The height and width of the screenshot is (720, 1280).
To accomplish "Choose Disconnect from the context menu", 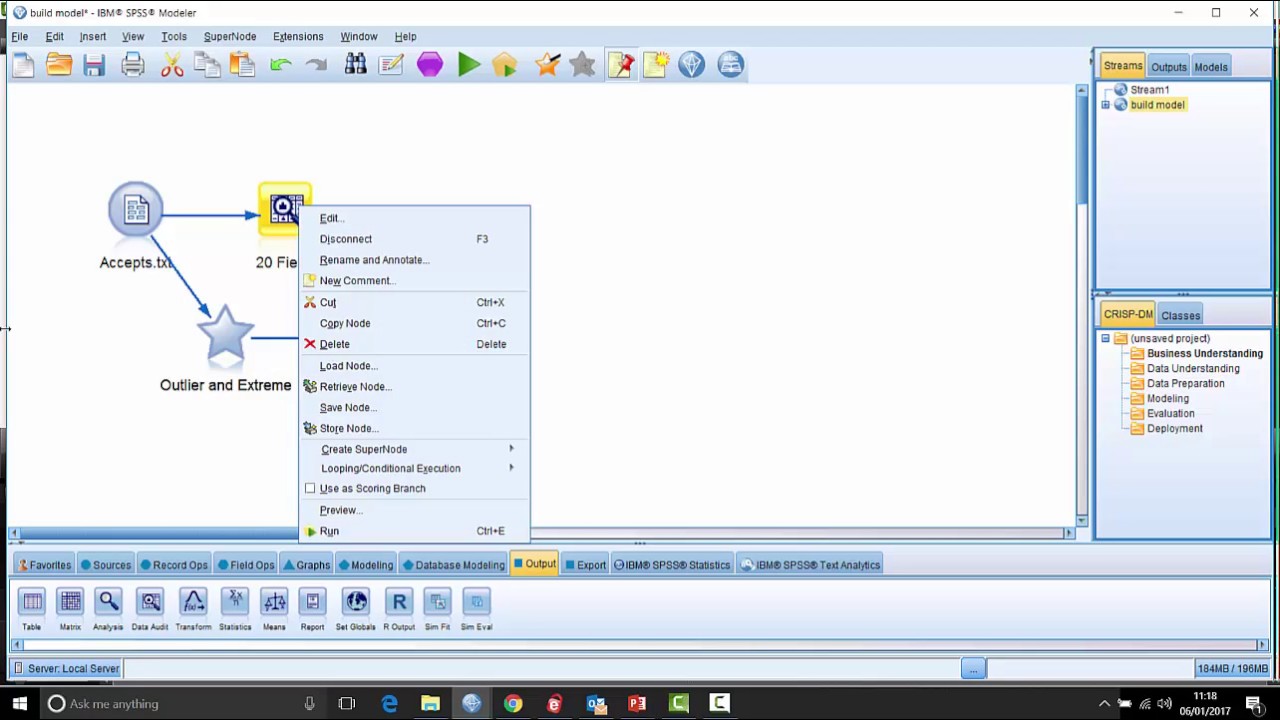I will [x=415, y=239].
